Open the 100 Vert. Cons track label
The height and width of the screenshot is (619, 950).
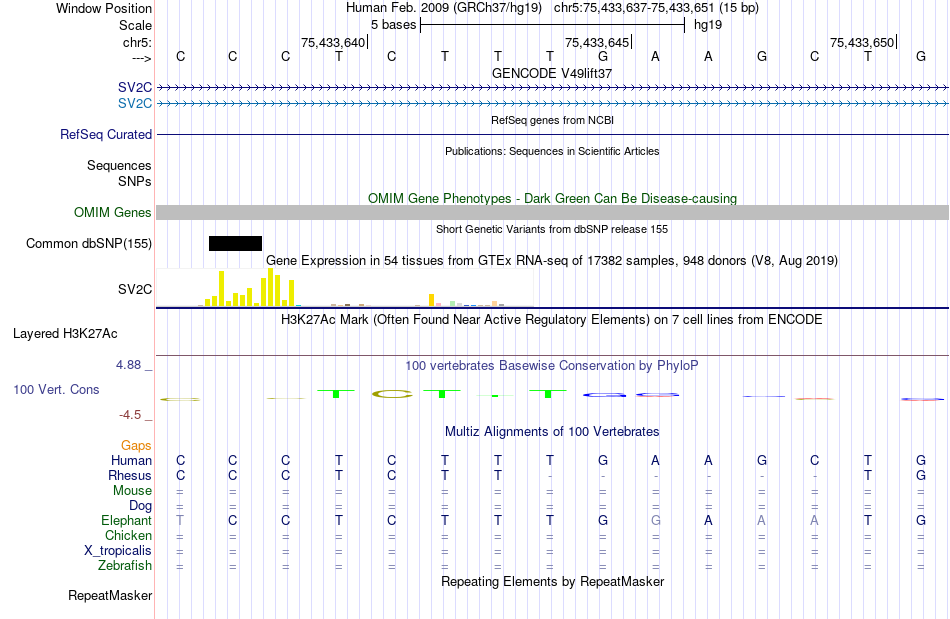point(56,389)
